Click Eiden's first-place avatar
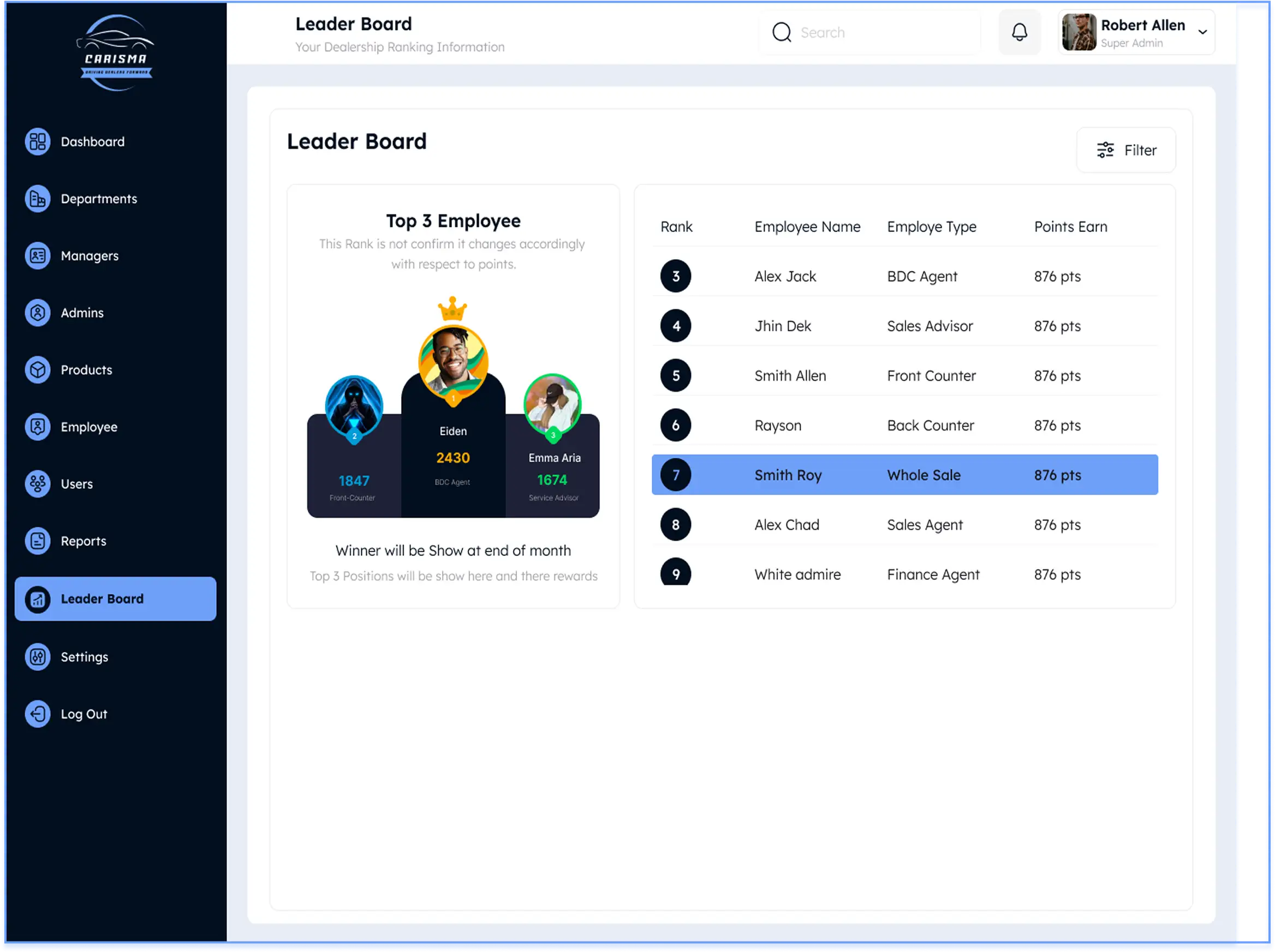The image size is (1275, 952). click(x=453, y=361)
